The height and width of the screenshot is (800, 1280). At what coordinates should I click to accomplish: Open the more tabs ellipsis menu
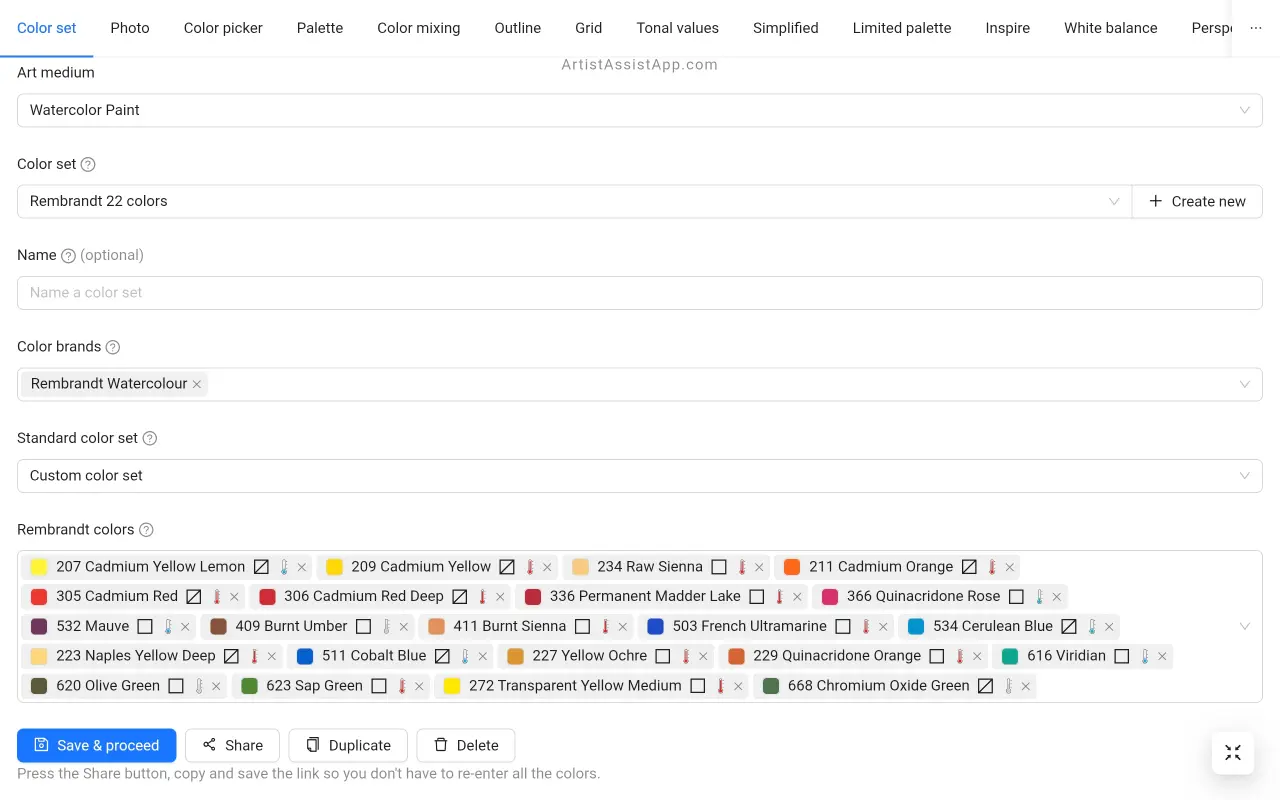[1256, 28]
